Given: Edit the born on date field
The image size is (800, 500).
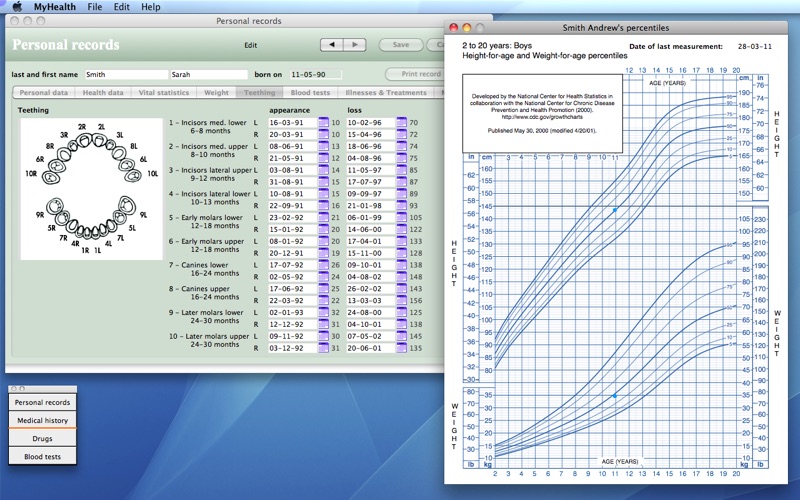Looking at the screenshot, I should click(316, 74).
